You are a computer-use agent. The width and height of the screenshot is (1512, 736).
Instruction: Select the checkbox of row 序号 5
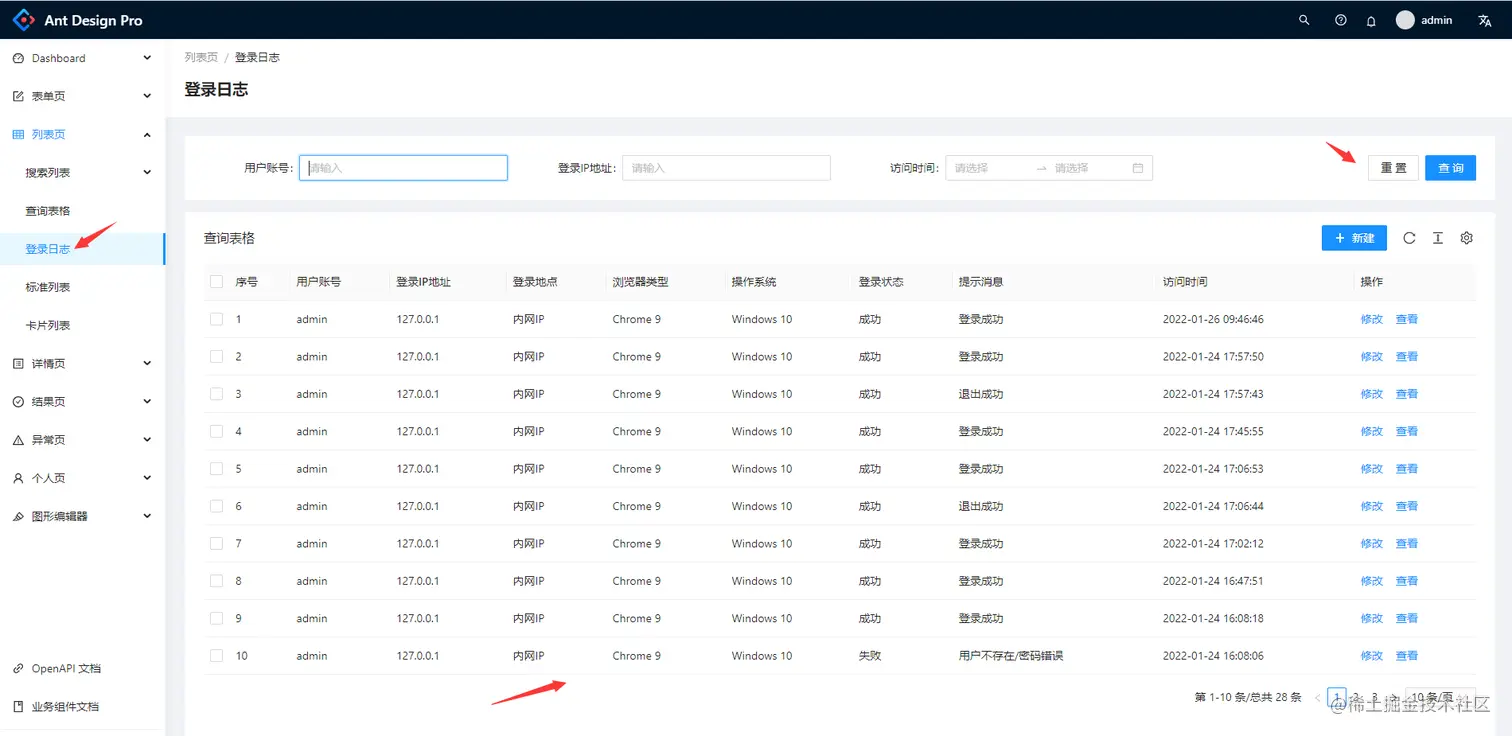216,469
